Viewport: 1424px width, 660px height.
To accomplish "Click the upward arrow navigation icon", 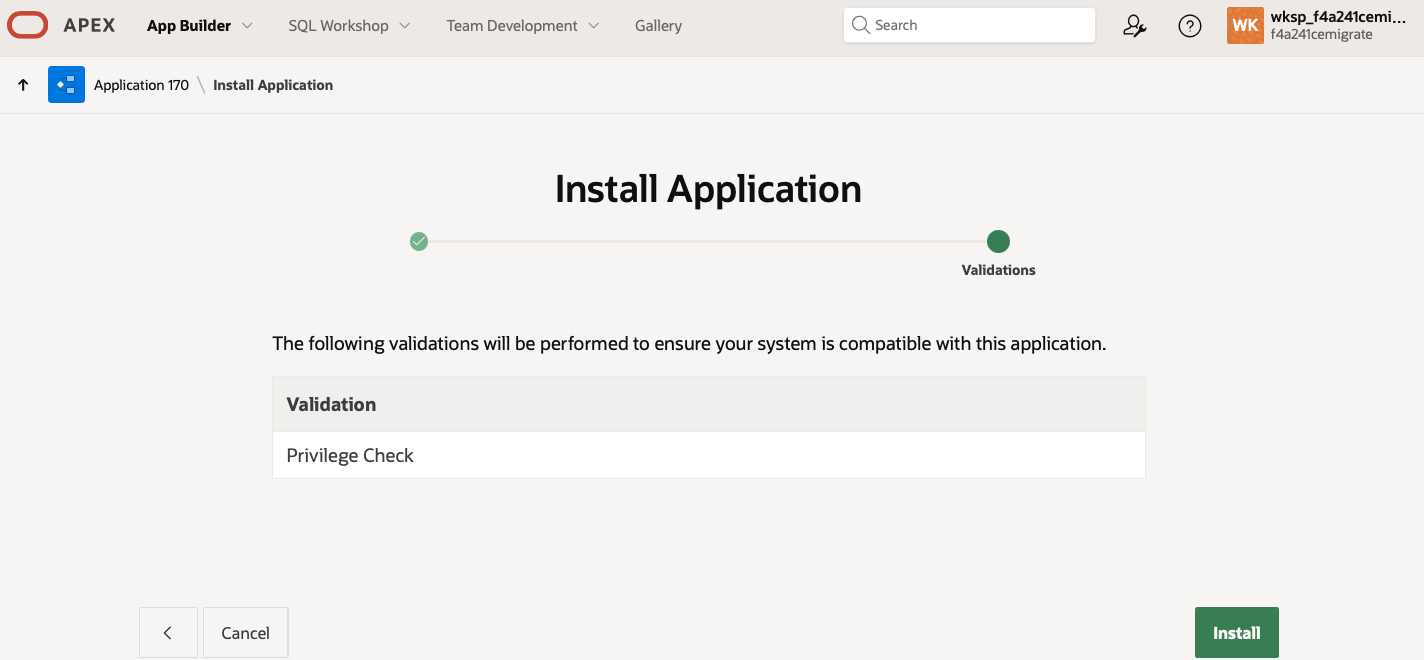I will (22, 84).
